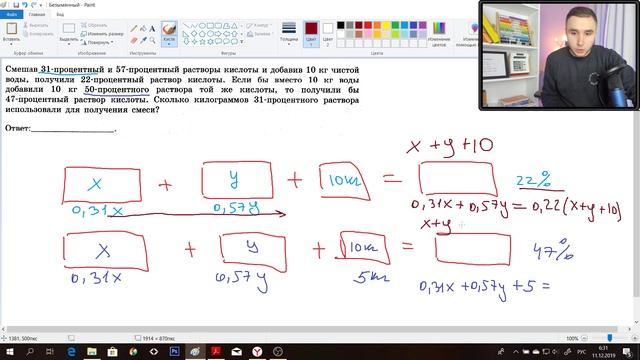Expand the Выделить selection dropdown arrow
Viewport: 640px width, 360px height.
[x=69, y=43]
